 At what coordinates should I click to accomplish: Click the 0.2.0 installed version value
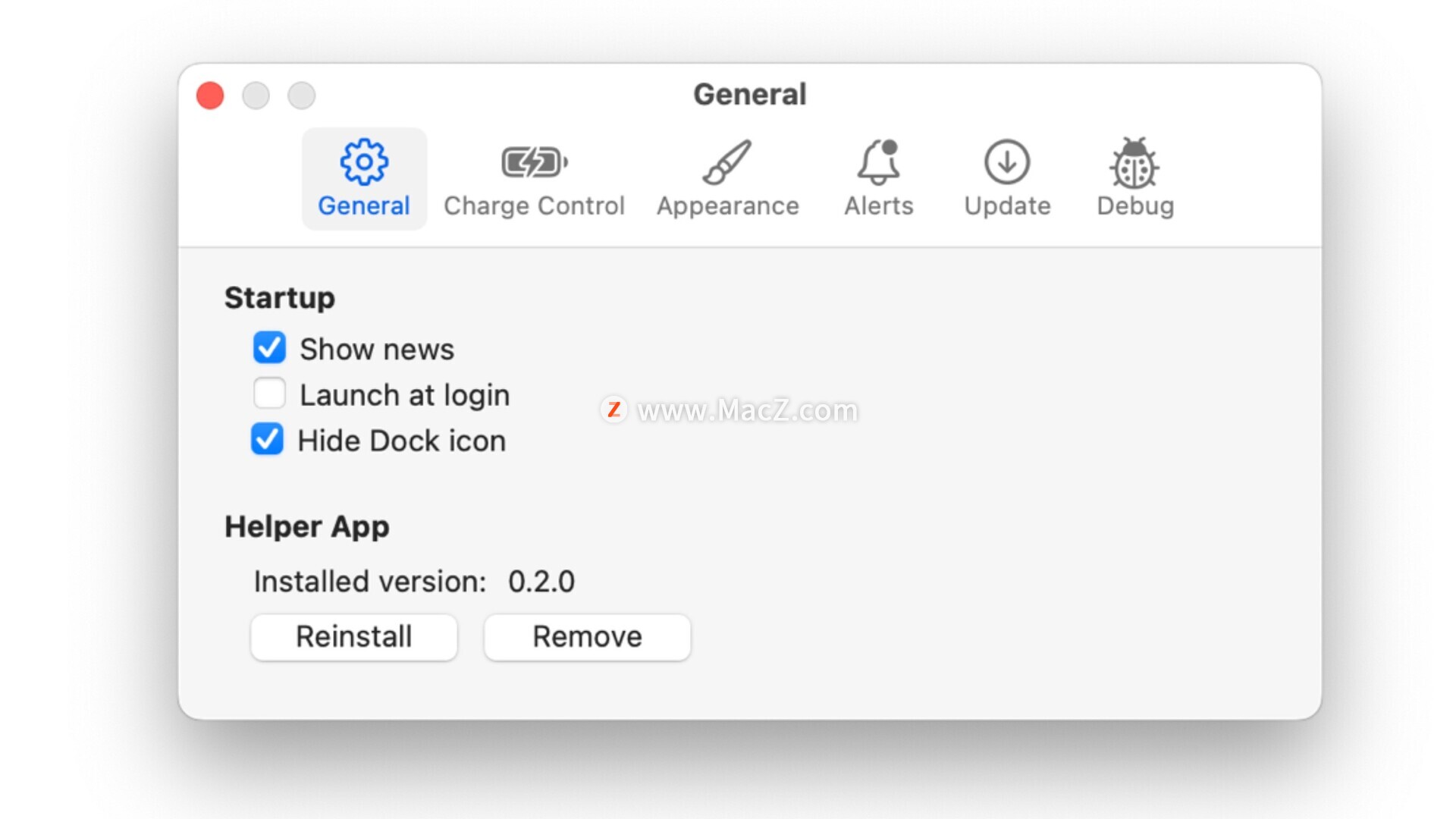tap(541, 582)
